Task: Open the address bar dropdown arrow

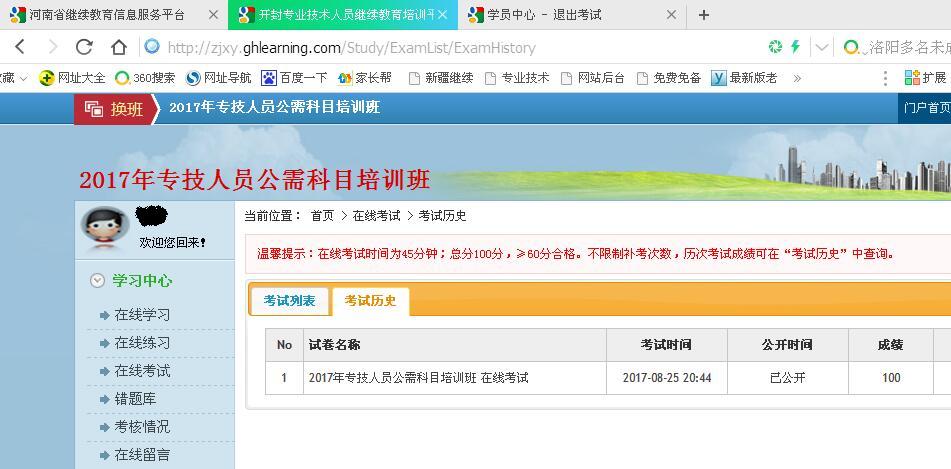Action: tap(822, 47)
